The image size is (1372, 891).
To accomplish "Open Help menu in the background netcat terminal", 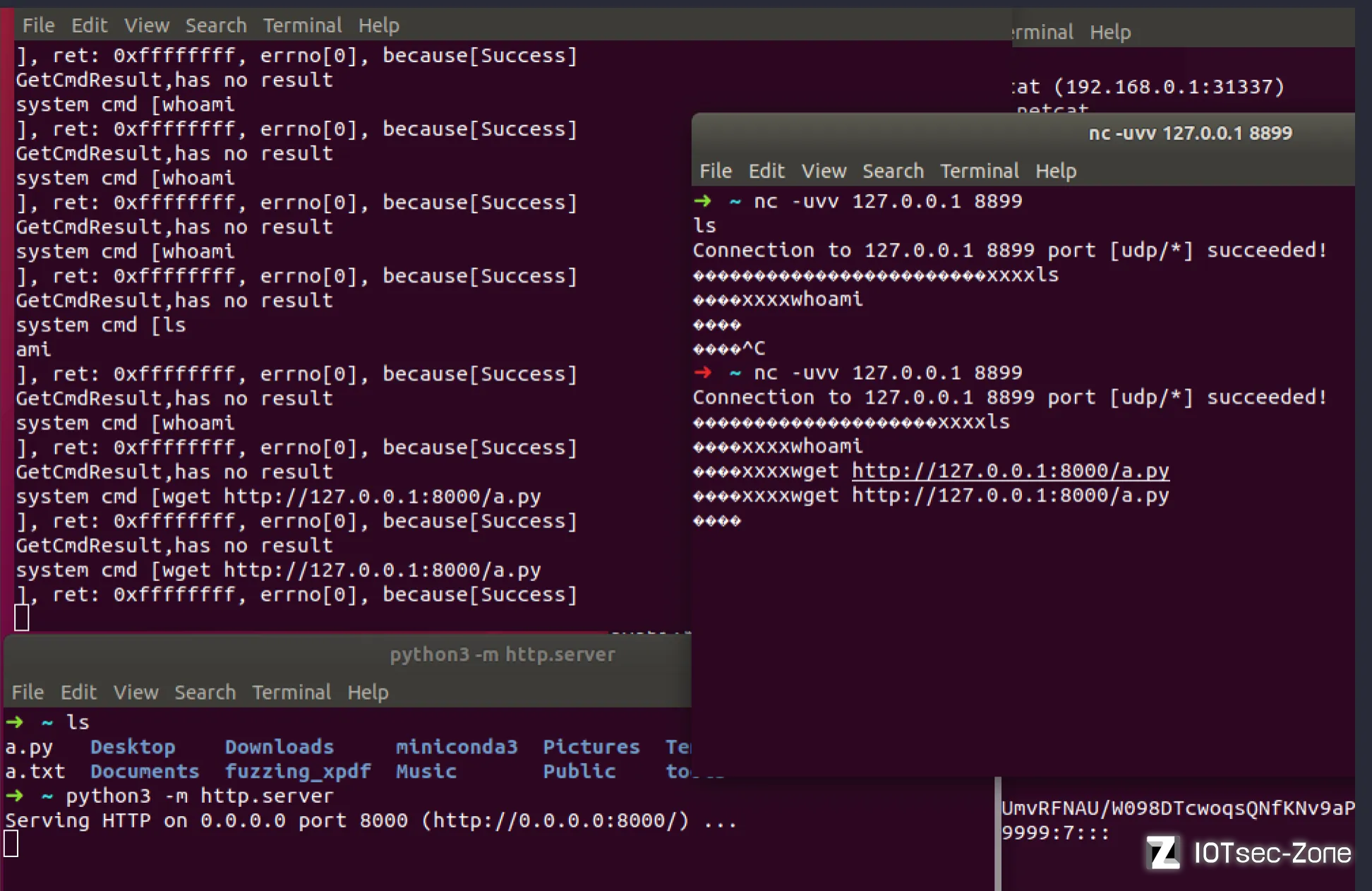I will point(1110,32).
